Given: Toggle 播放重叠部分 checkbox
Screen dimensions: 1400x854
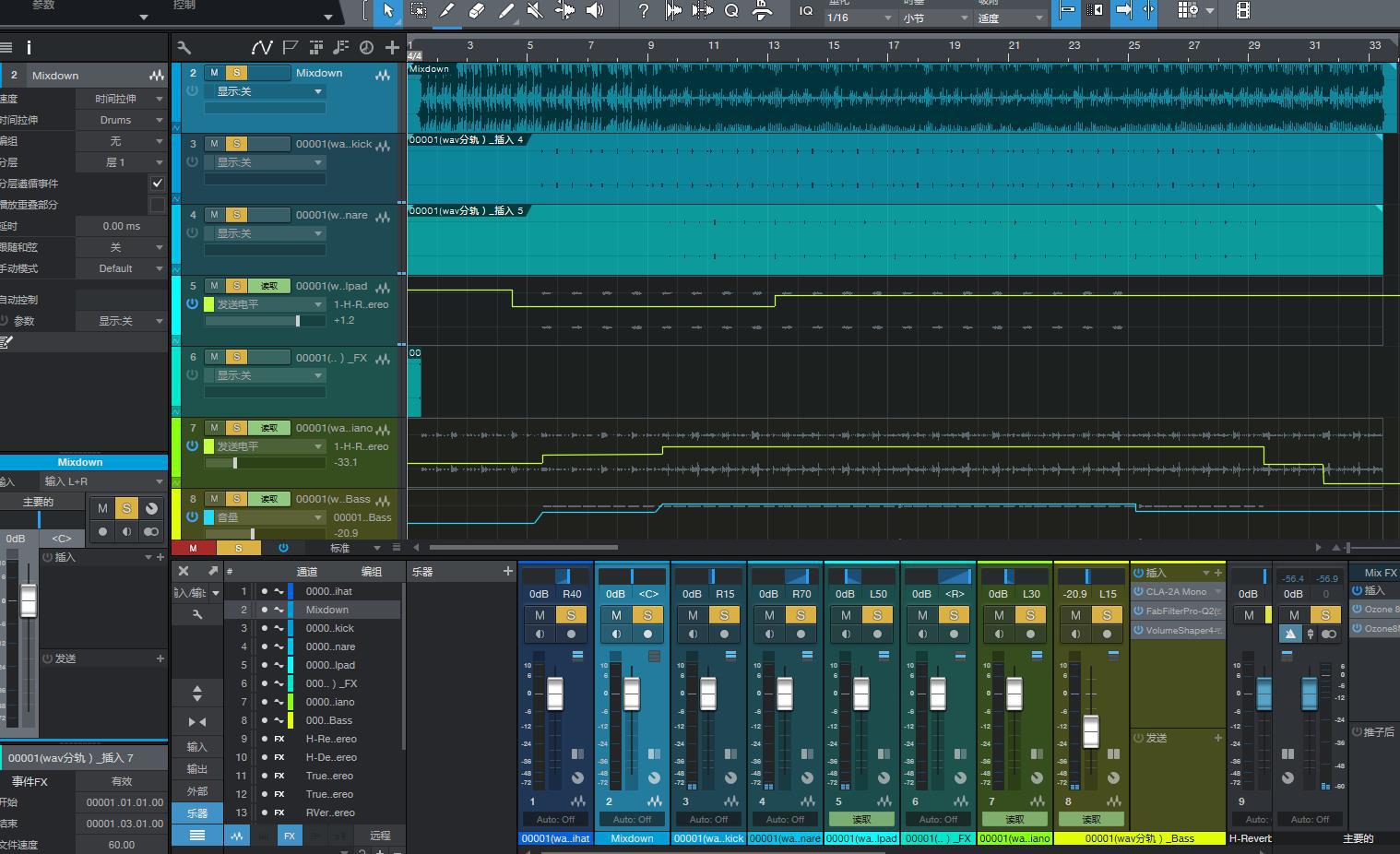Looking at the screenshot, I should pyautogui.click(x=158, y=205).
